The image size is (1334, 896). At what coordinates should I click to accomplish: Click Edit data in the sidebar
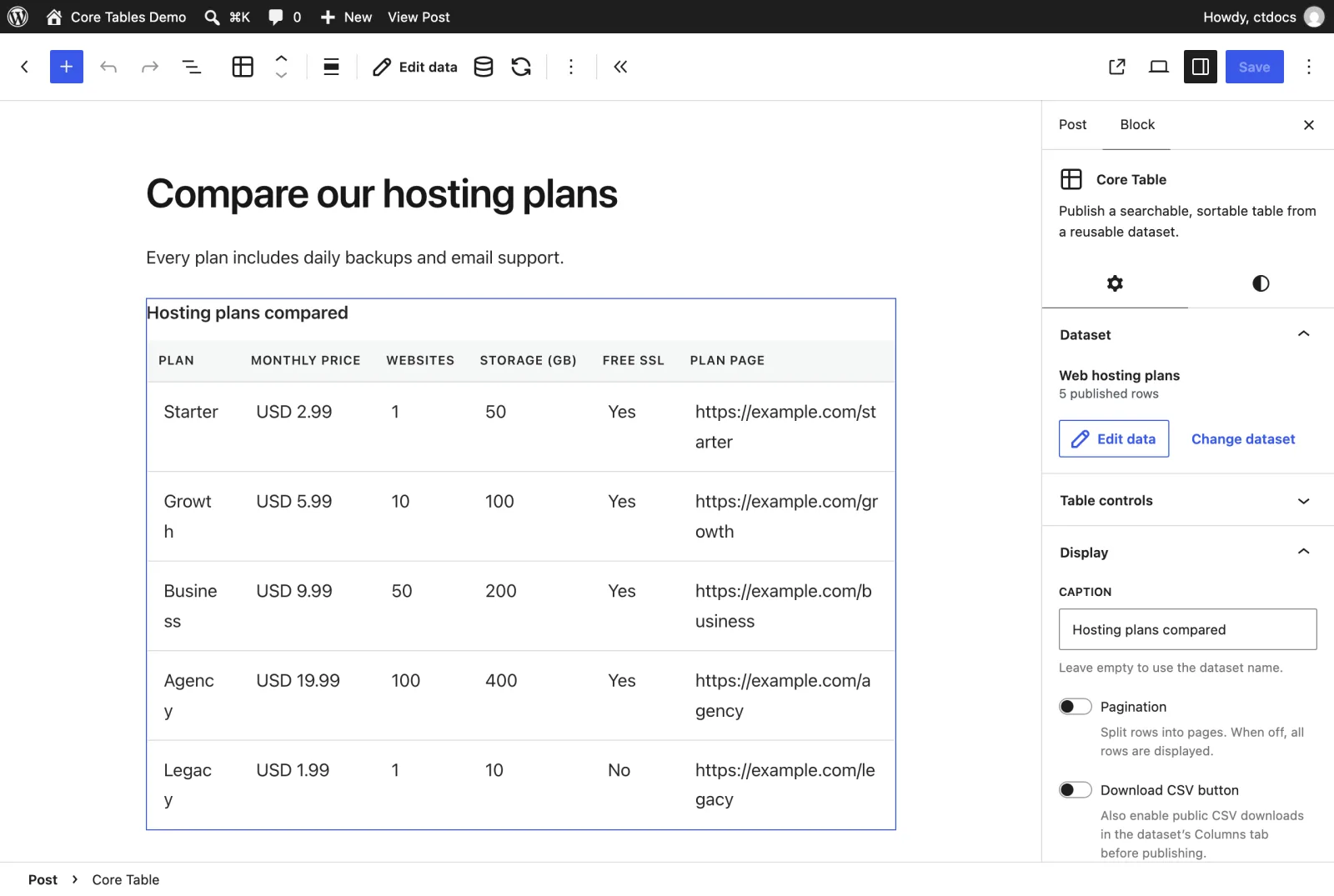[1114, 438]
